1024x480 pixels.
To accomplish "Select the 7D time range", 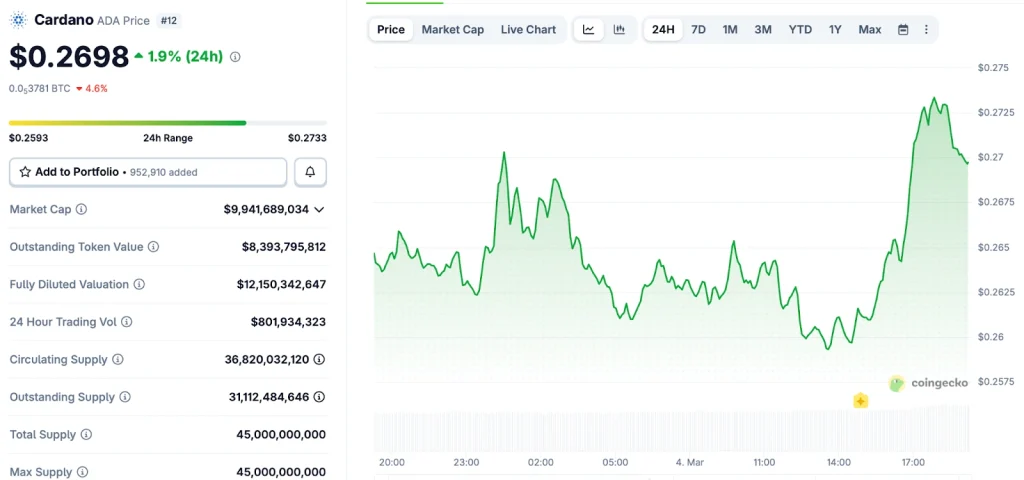I will 698,30.
